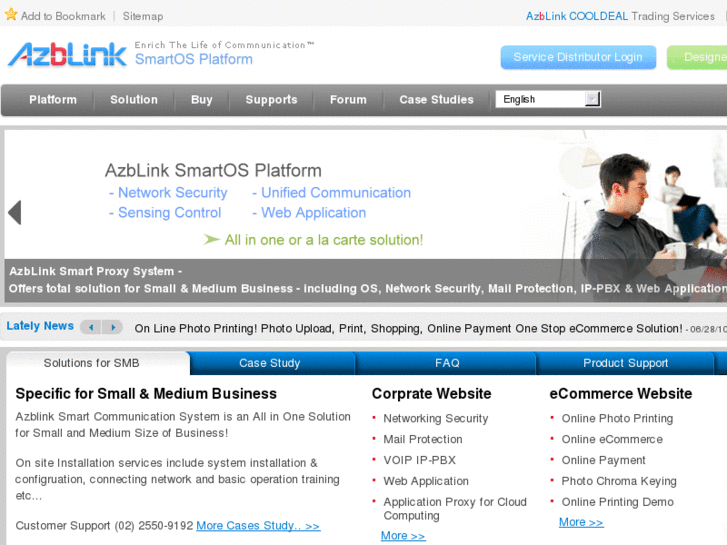Viewport: 727px width, 545px height.
Task: Open the Solution menu
Action: pos(134,100)
